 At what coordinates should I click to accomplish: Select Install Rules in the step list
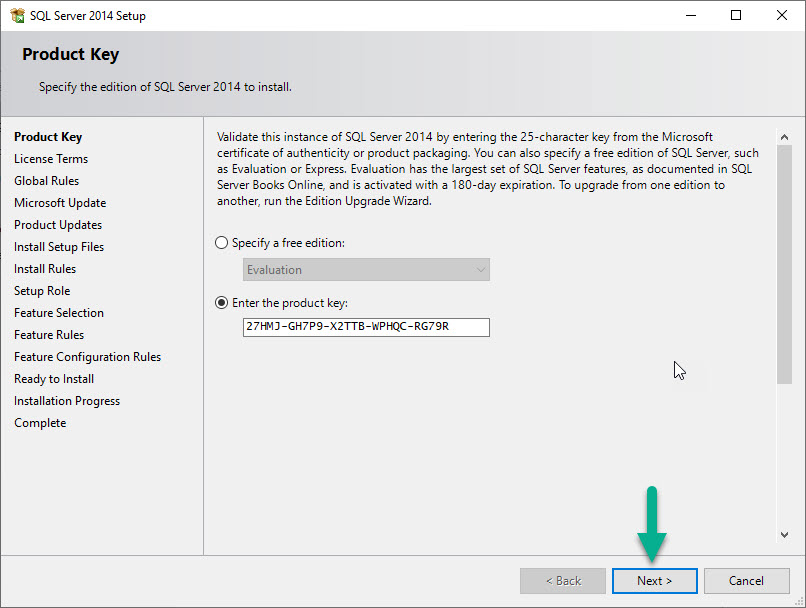(x=45, y=269)
